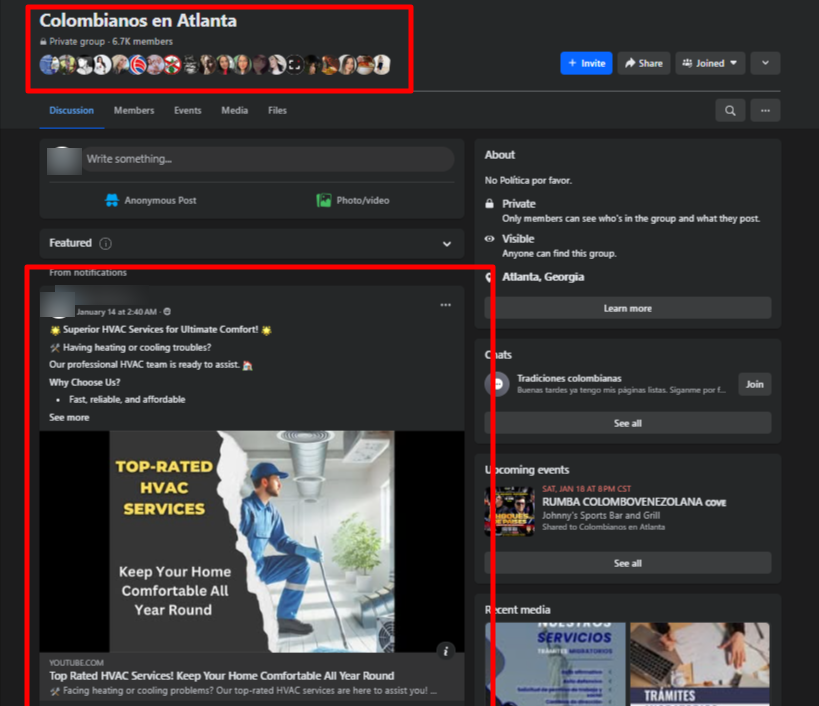
Task: Click the info icon on HVAC image
Action: (446, 651)
